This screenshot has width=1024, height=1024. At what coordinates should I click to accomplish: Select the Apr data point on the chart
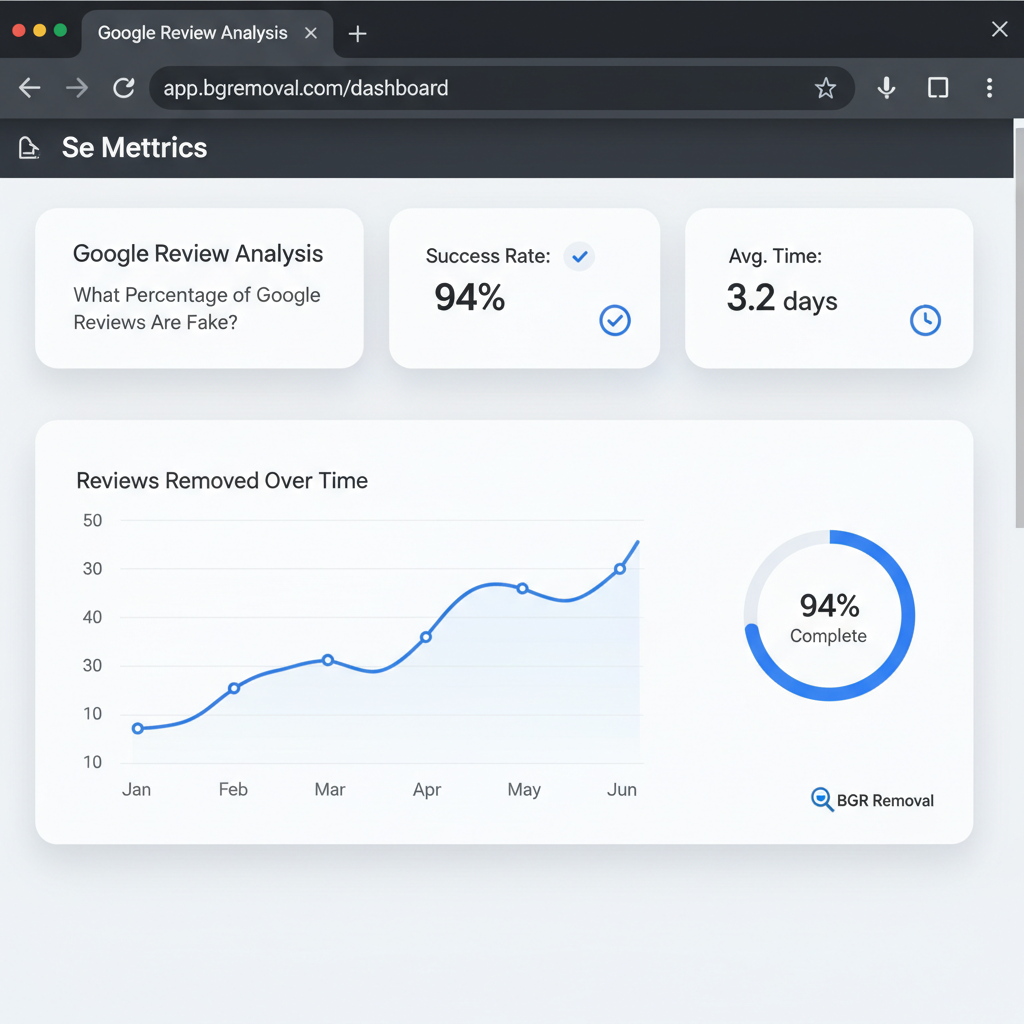425,637
